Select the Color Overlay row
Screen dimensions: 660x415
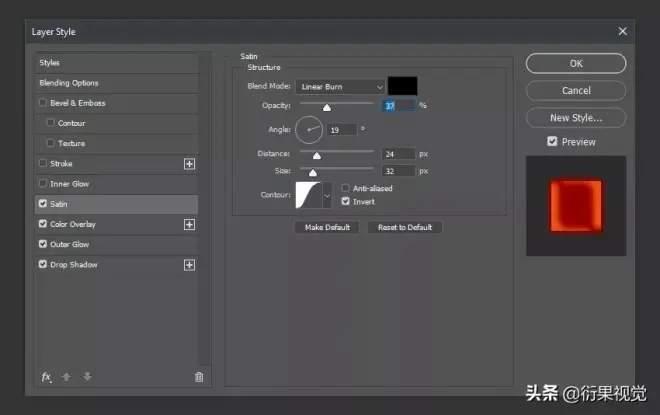pyautogui.click(x=117, y=224)
